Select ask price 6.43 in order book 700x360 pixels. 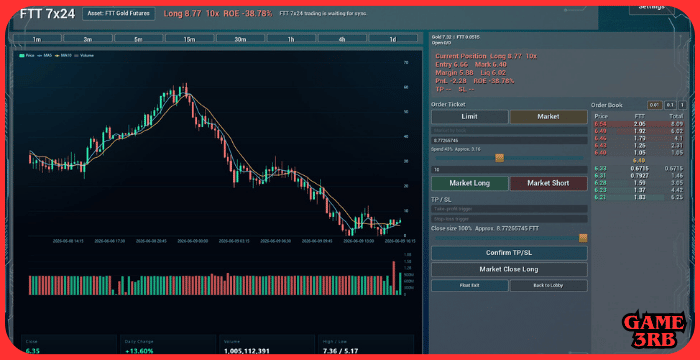pos(600,145)
